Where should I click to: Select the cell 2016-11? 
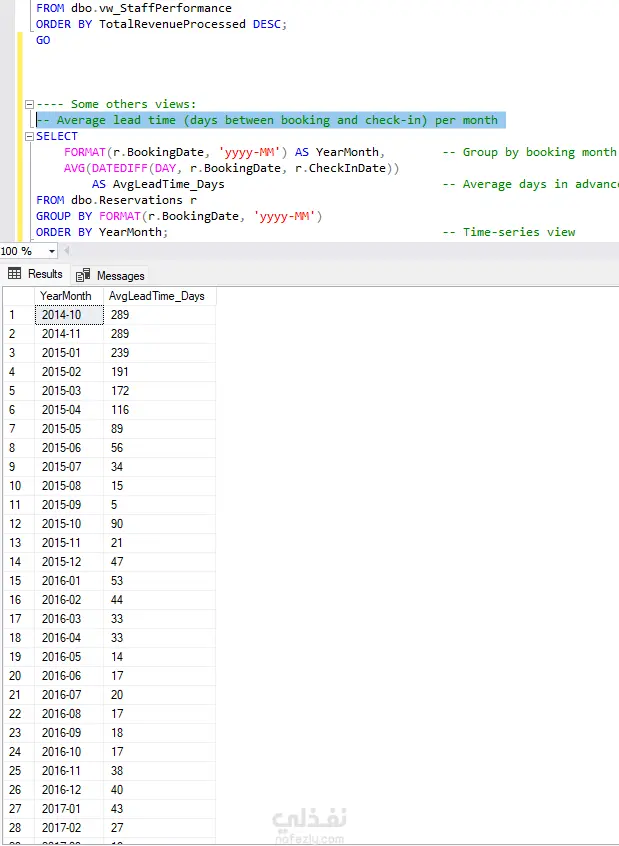69,770
